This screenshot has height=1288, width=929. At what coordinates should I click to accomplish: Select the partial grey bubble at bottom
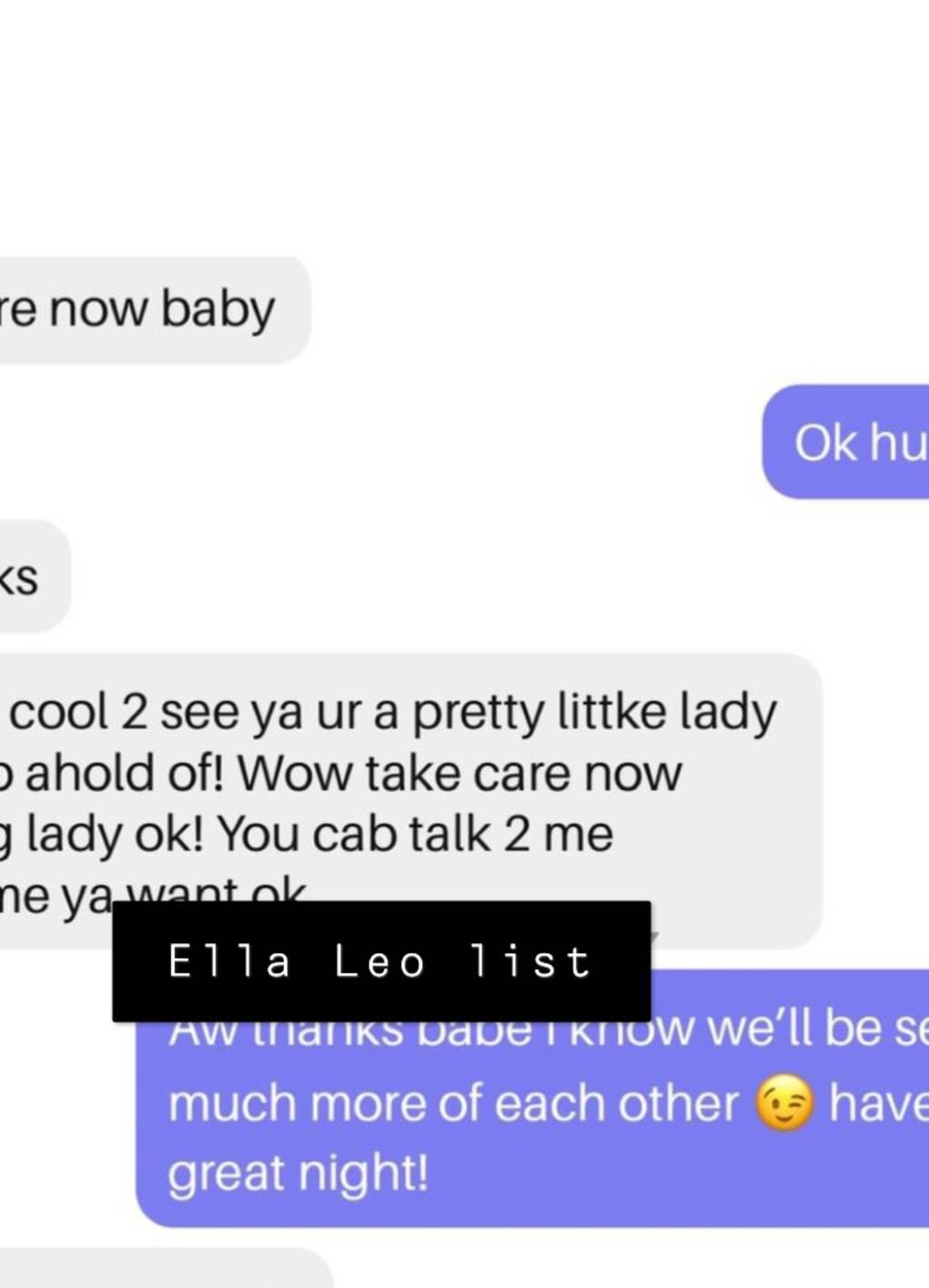(167, 1268)
